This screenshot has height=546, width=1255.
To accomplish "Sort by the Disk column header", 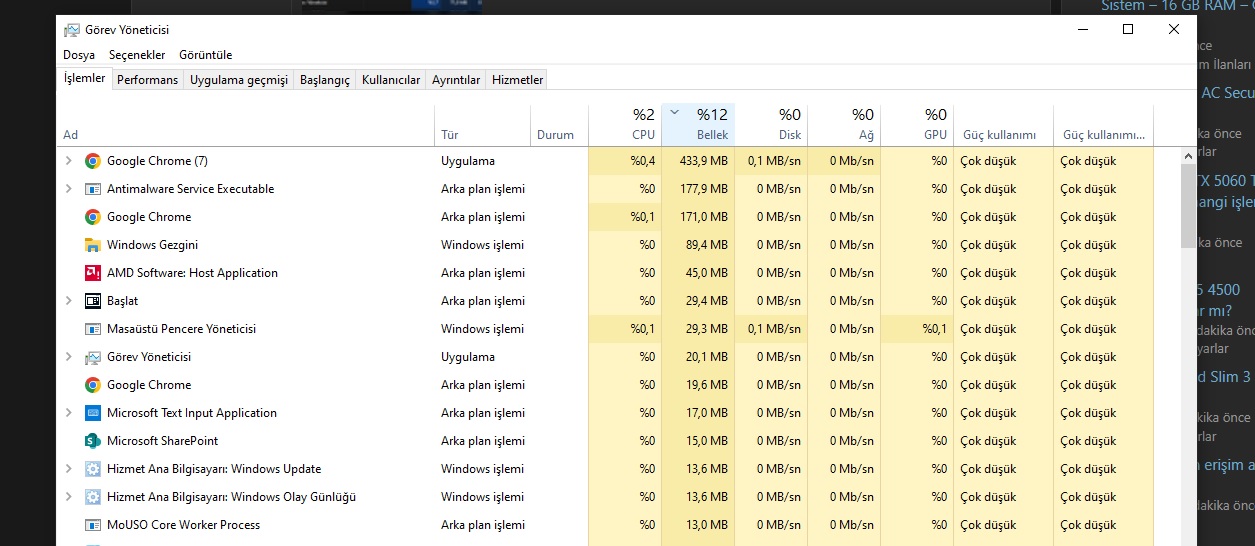I will 771,124.
